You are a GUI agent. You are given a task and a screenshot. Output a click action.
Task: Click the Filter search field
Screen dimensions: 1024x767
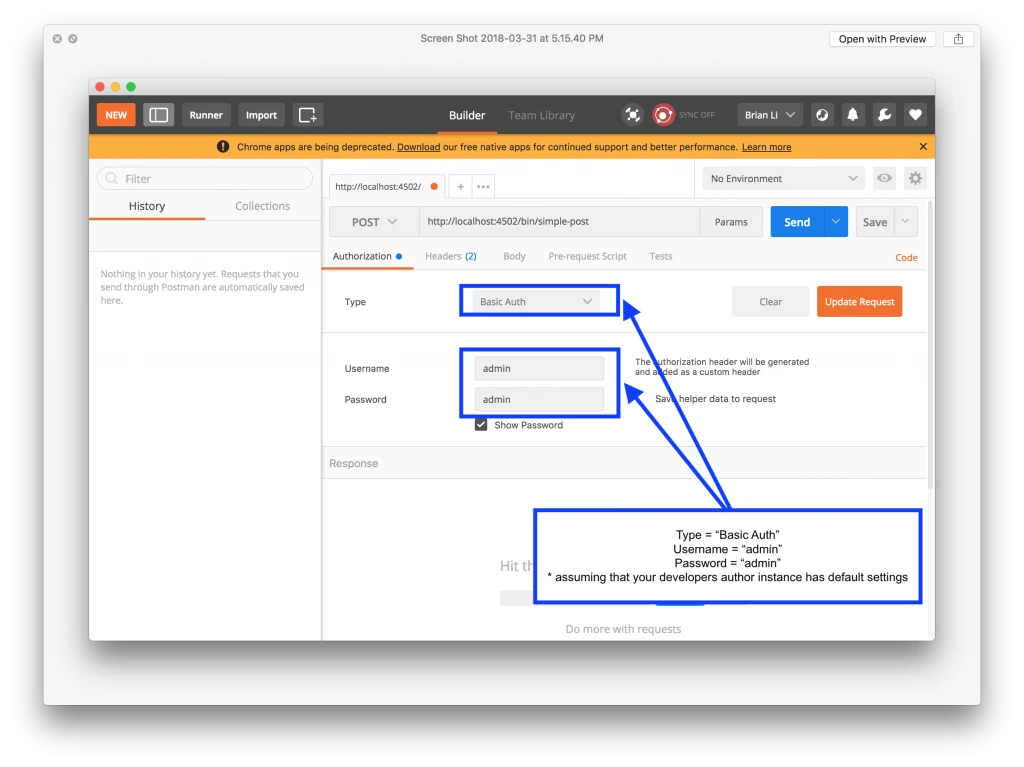pyautogui.click(x=205, y=178)
